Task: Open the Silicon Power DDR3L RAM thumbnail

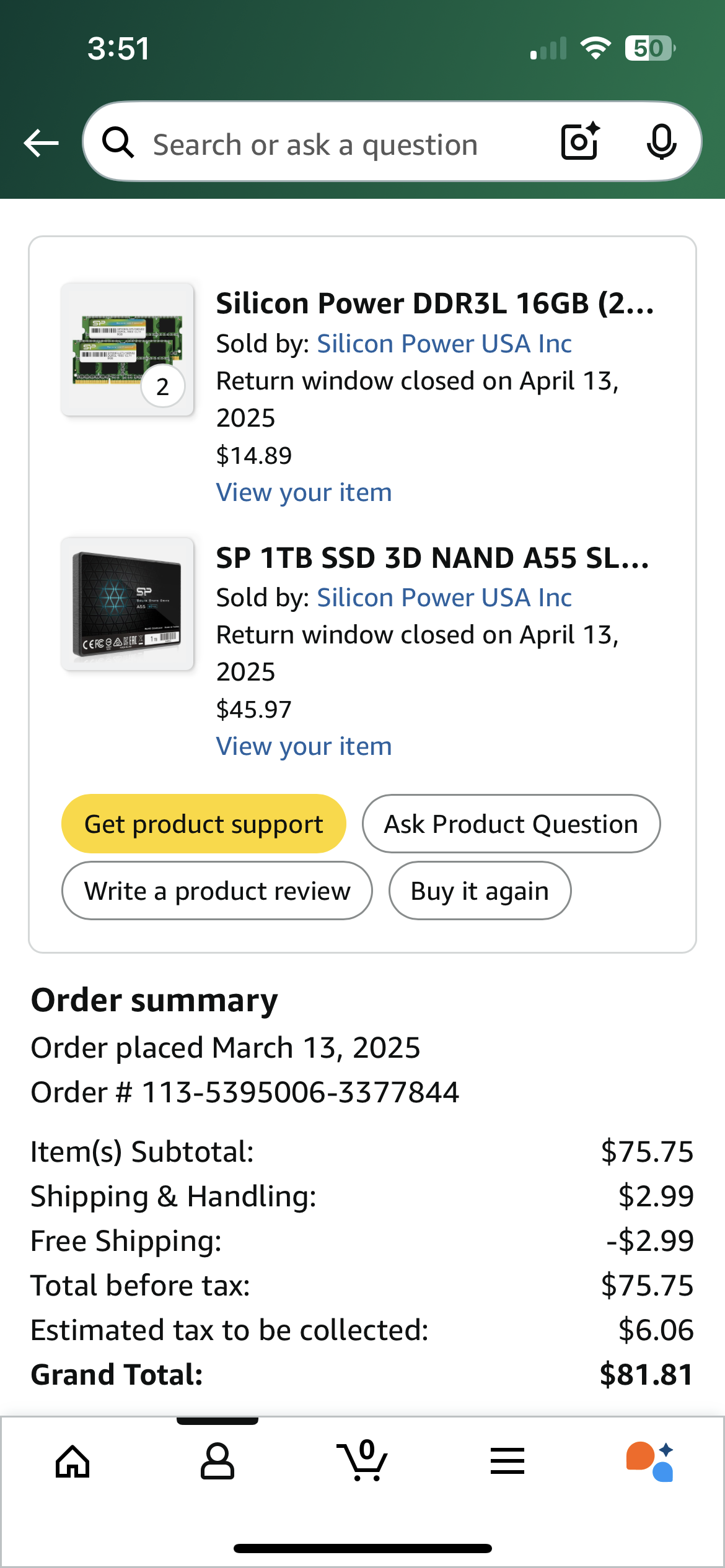Action: (127, 349)
